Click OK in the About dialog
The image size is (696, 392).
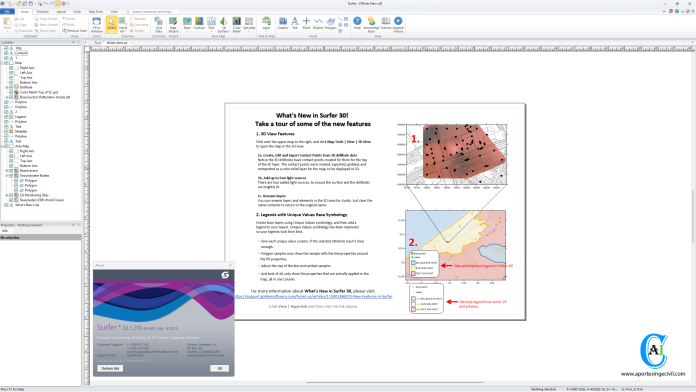[x=220, y=368]
